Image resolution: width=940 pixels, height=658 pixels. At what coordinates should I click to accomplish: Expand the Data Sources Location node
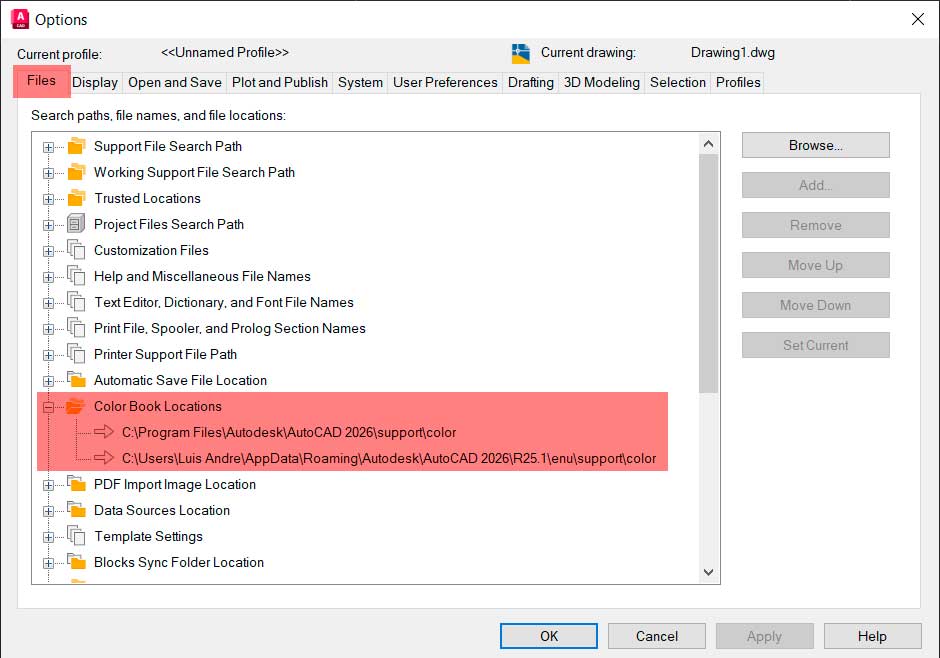49,511
